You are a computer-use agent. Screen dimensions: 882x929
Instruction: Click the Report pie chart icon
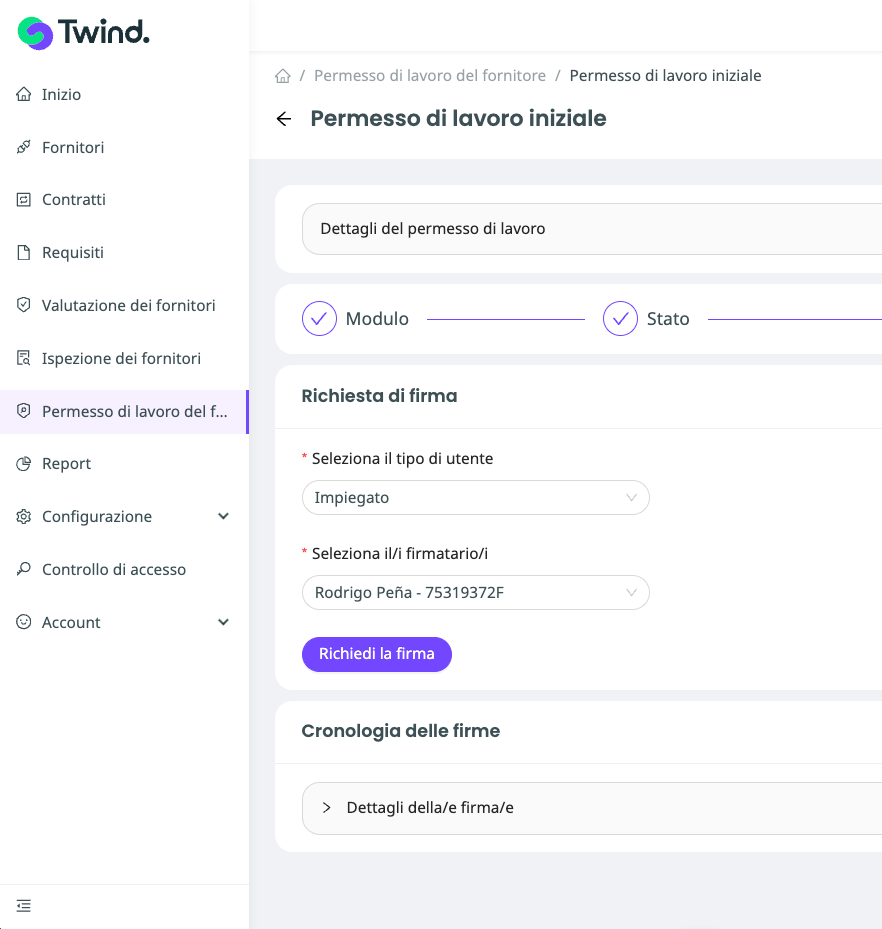coord(24,464)
